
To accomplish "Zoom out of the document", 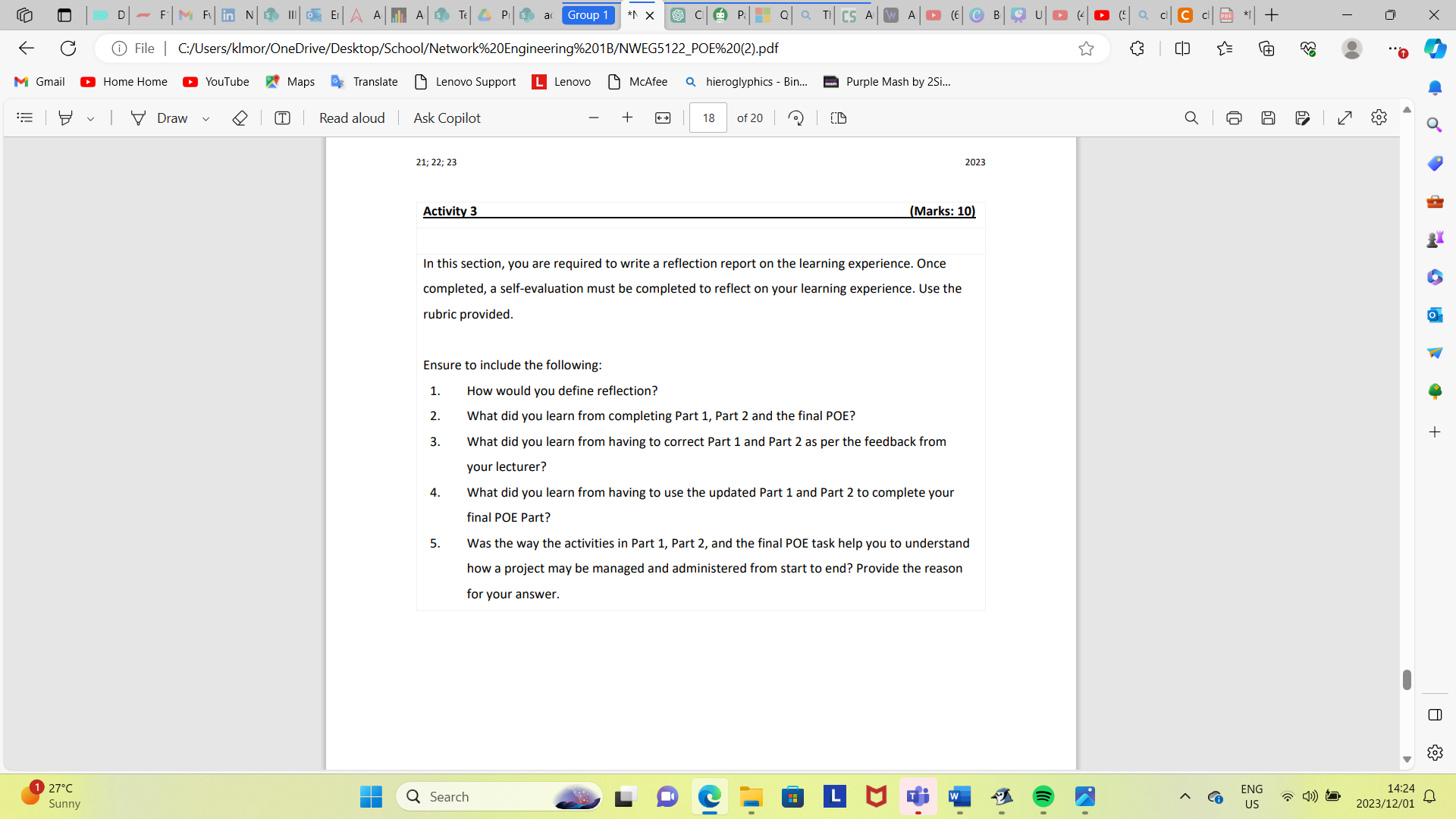I will pos(594,118).
